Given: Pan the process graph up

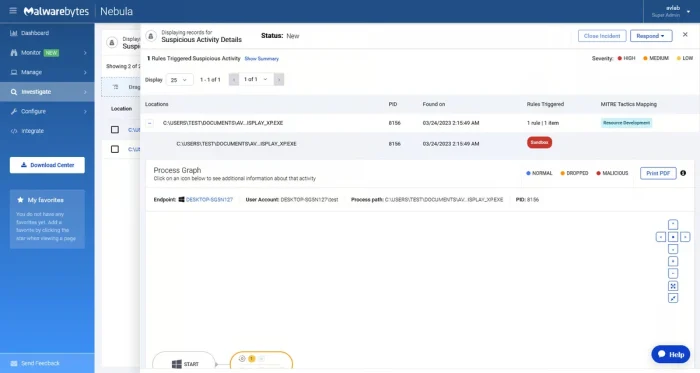Looking at the screenshot, I should [x=673, y=224].
